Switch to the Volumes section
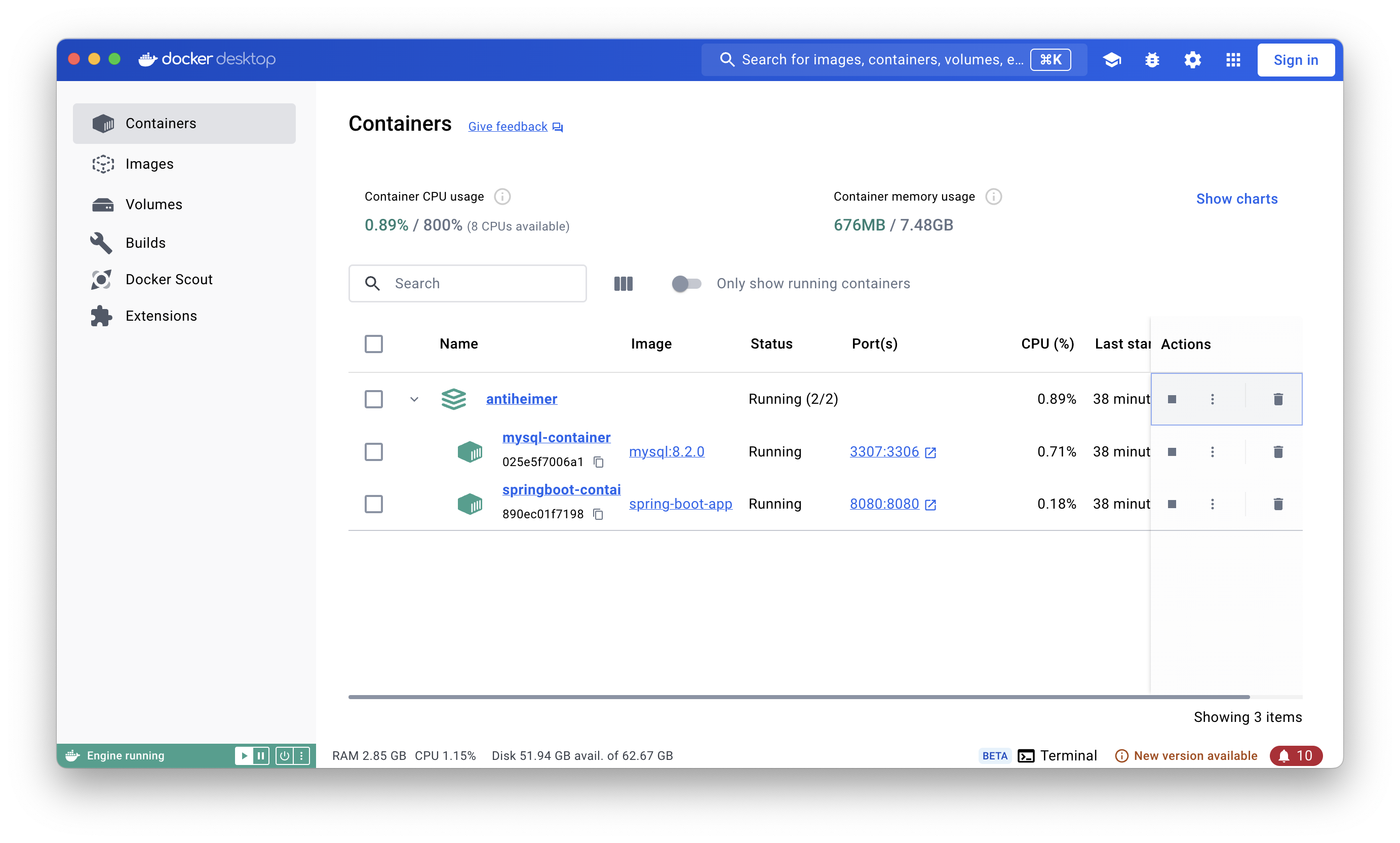 tap(153, 204)
